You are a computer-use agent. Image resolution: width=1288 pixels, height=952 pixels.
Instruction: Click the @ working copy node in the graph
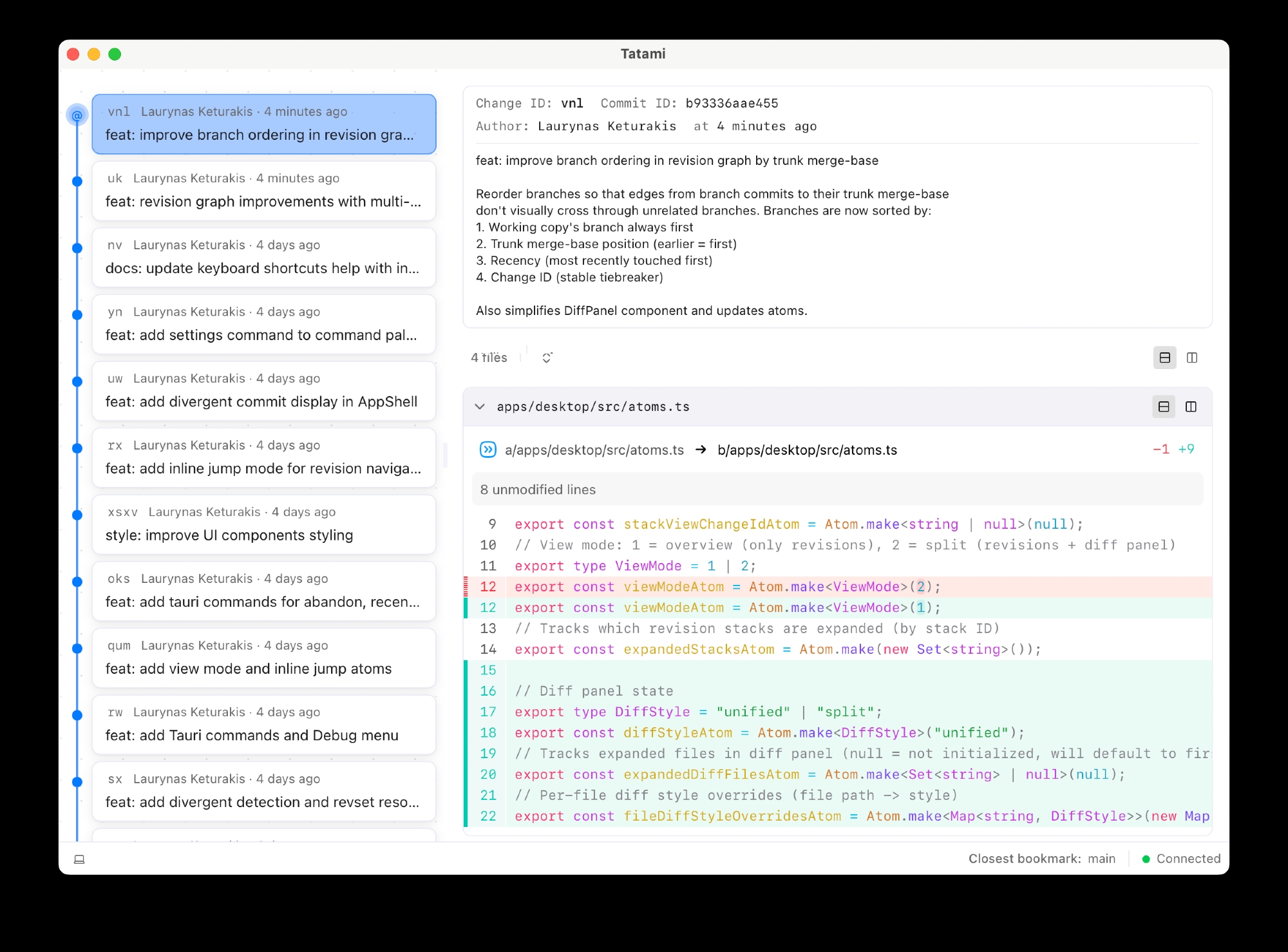tap(77, 116)
